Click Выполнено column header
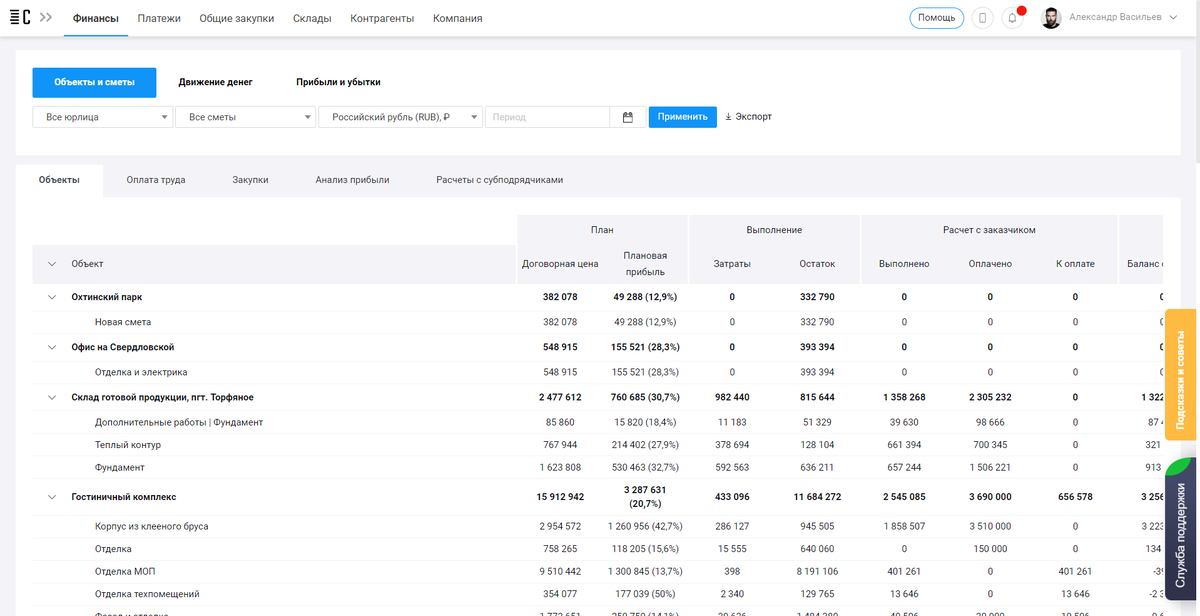Viewport: 1200px width, 616px height. coord(904,264)
